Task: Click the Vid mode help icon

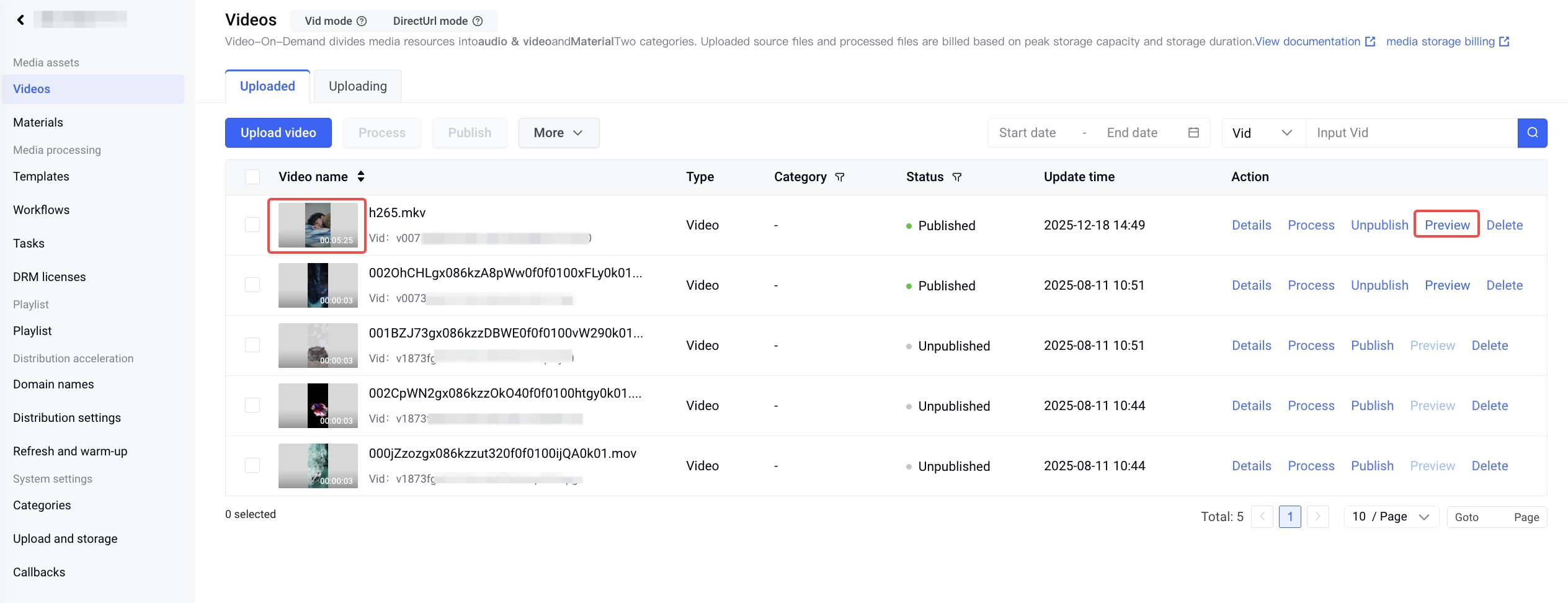Action: [x=362, y=21]
